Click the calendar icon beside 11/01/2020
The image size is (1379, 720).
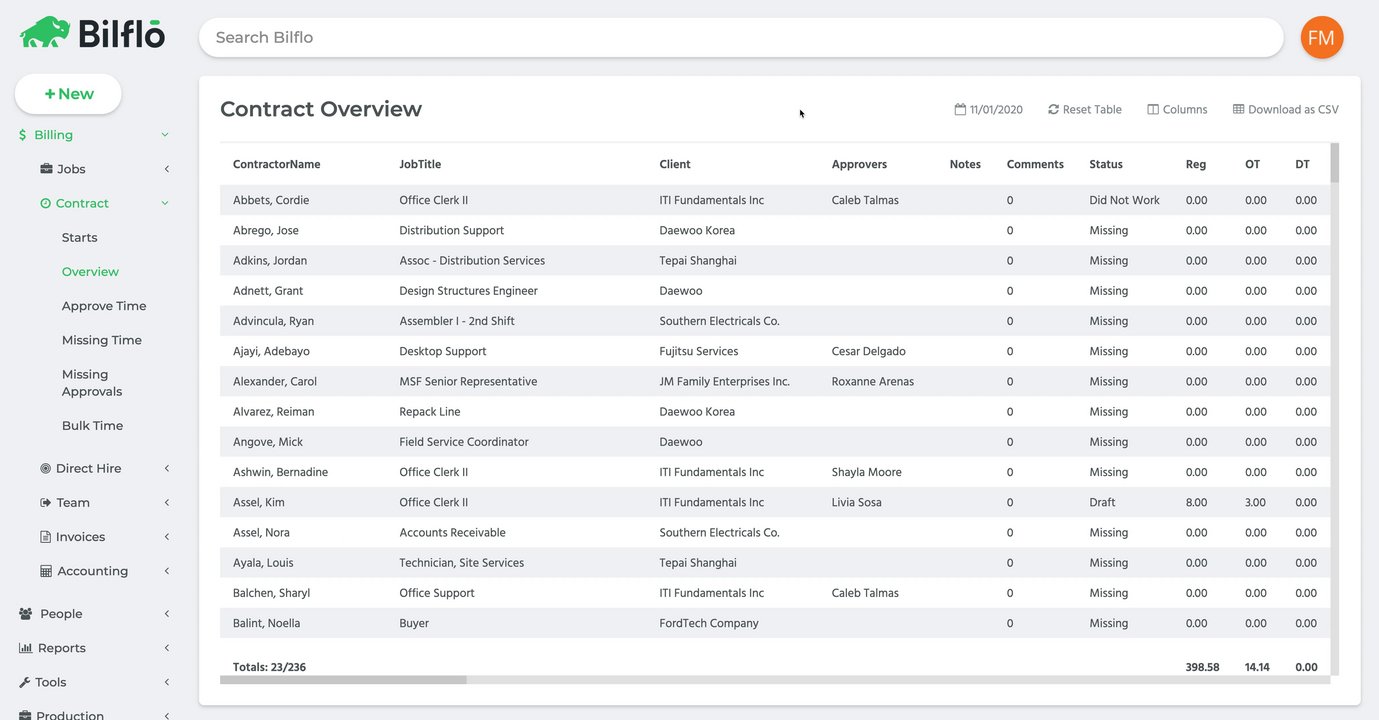coord(960,110)
